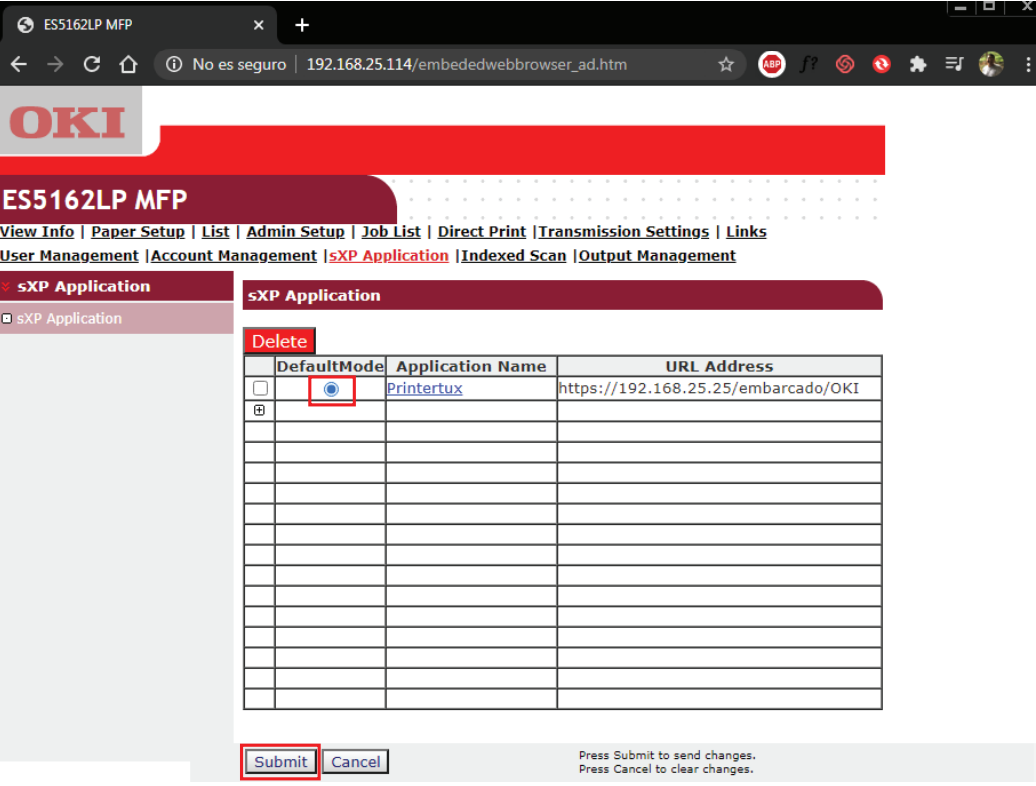
Task: Open the Admin Setup menu
Action: coord(295,231)
